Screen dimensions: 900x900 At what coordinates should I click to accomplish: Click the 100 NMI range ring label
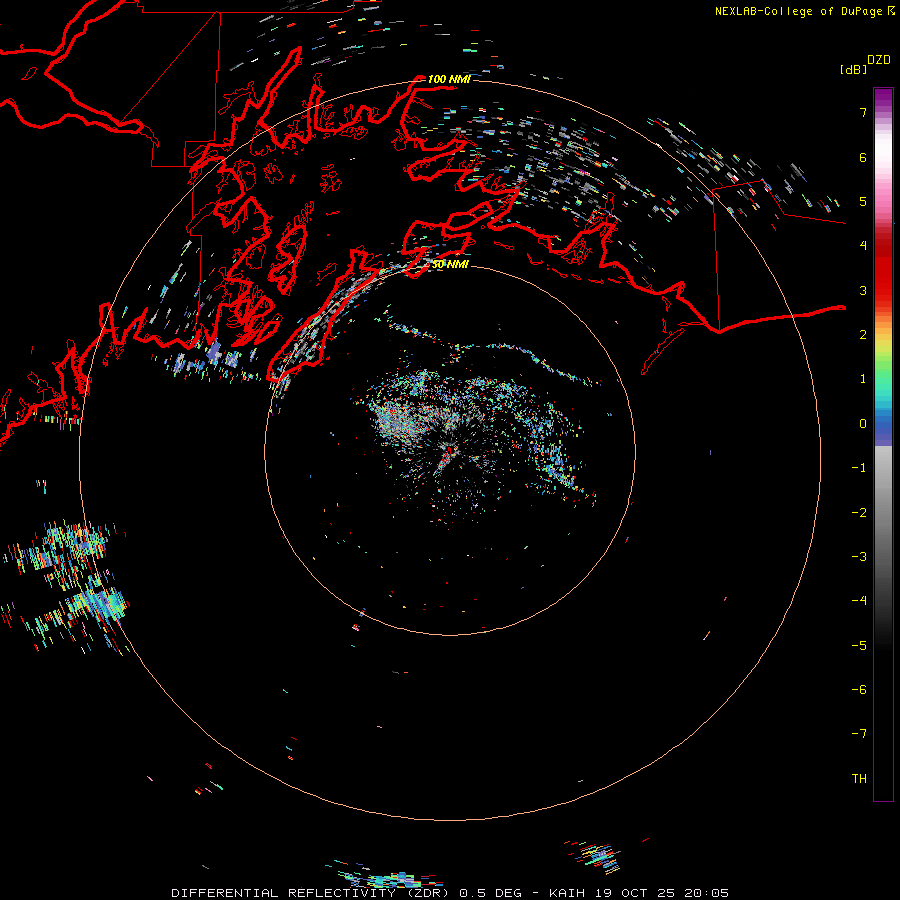point(449,79)
